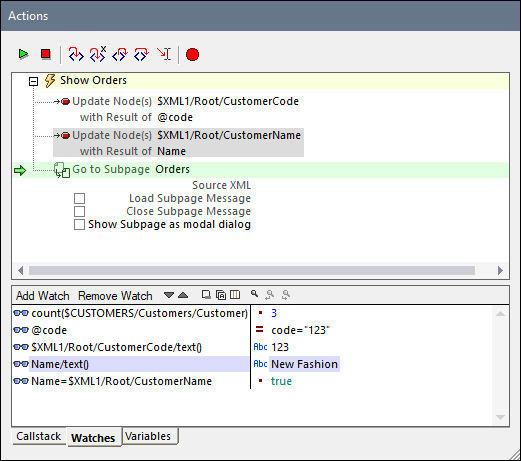Click the horizontal scrollbar thumb in the actions pane

coord(252,270)
